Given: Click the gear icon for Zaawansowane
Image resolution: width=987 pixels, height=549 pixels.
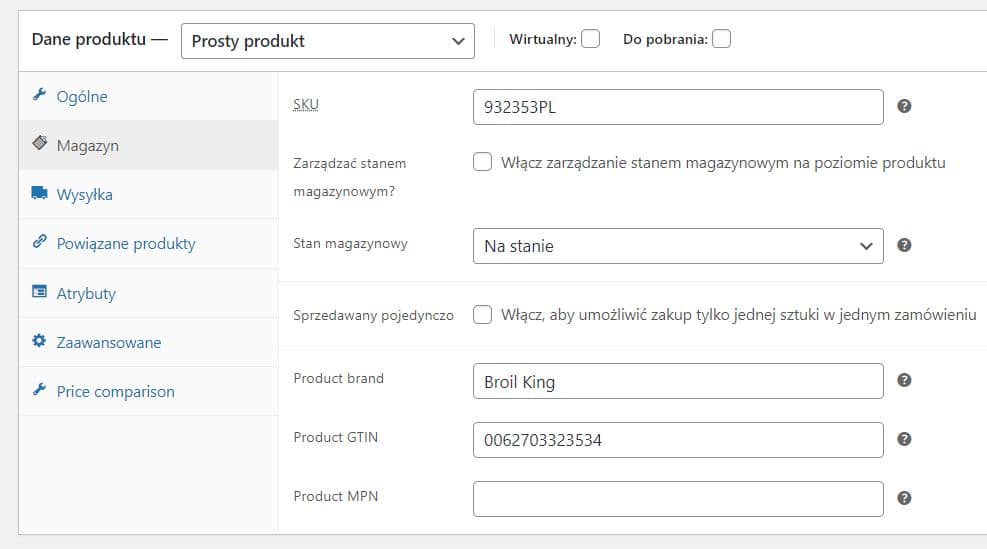Looking at the screenshot, I should click(40, 341).
